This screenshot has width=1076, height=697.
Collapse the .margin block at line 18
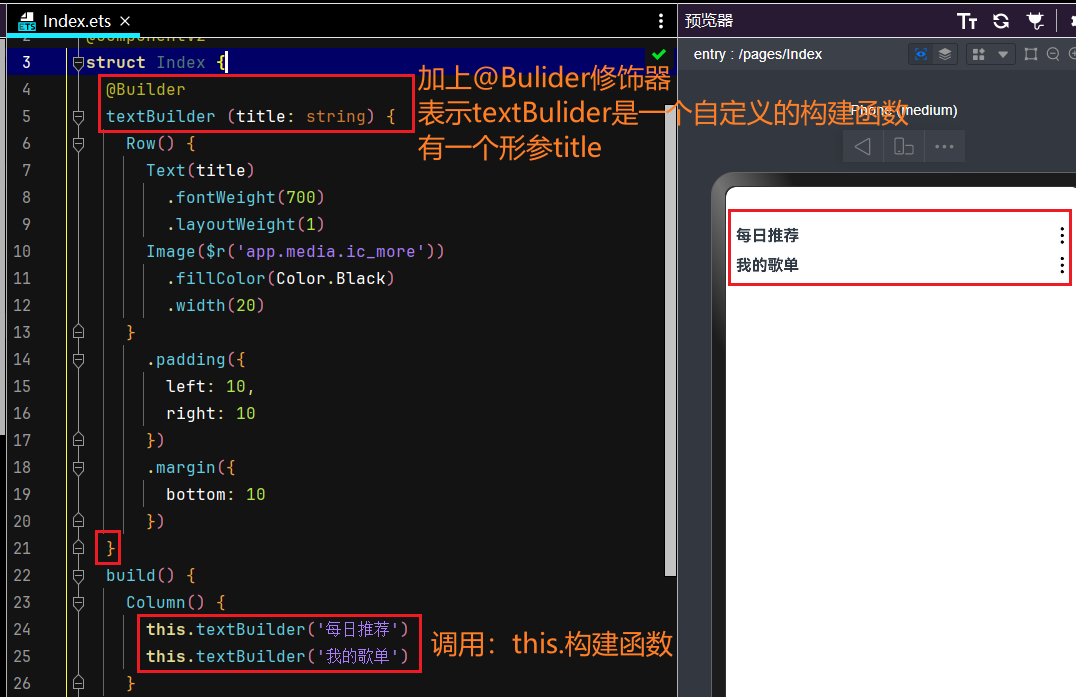pos(78,468)
